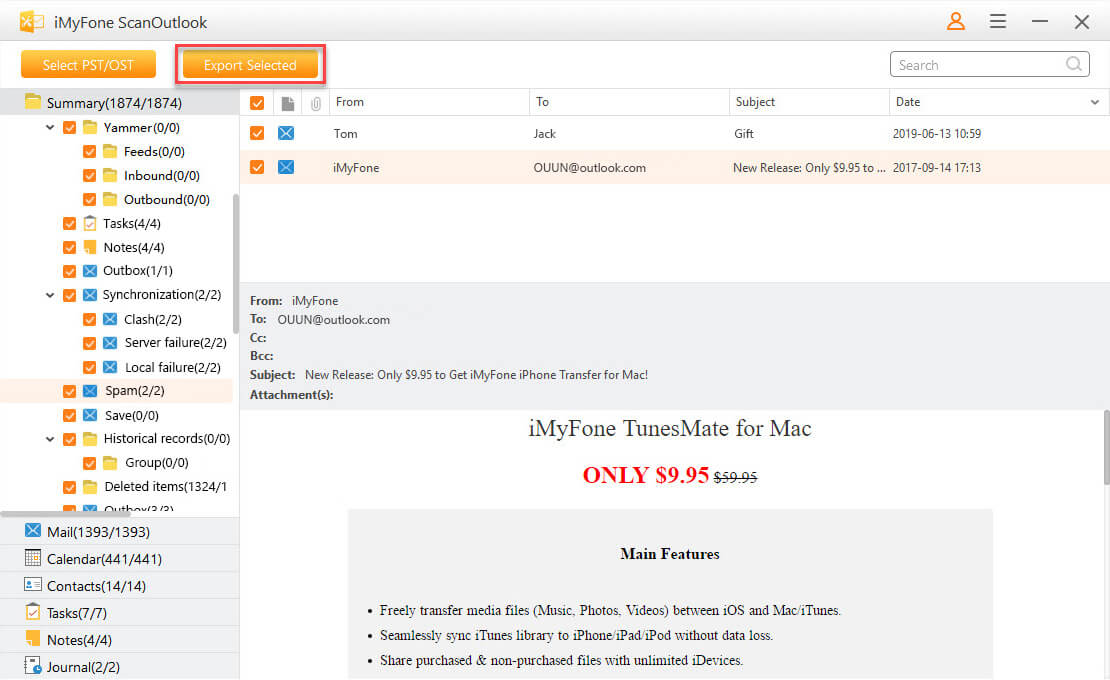Screen dimensions: 1110x680
Task: Collapse the Historical records folder
Action: (x=50, y=439)
